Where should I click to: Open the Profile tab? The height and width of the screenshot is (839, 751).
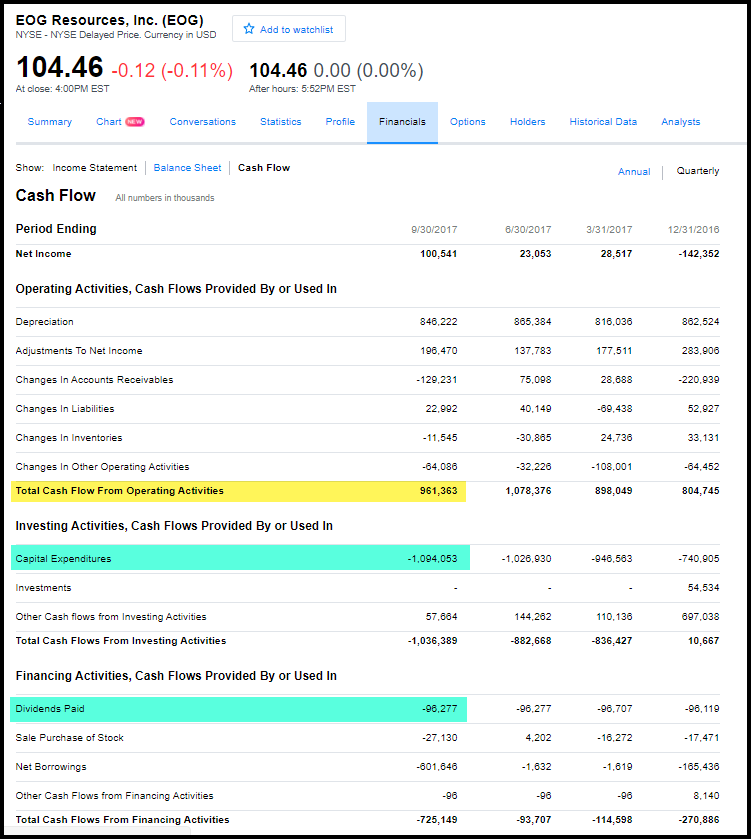(x=340, y=121)
